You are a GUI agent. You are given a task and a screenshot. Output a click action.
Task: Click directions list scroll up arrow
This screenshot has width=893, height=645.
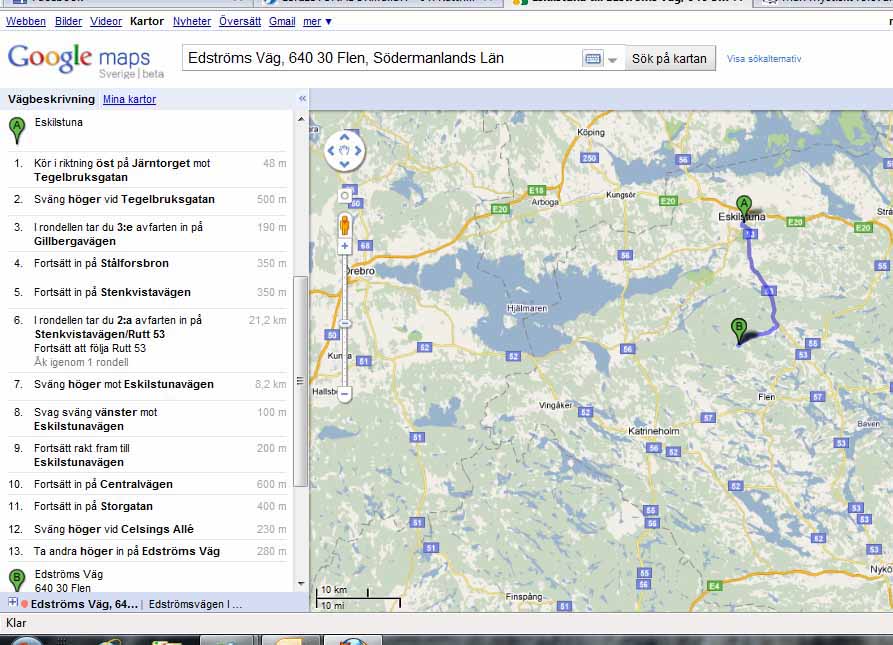coord(301,119)
